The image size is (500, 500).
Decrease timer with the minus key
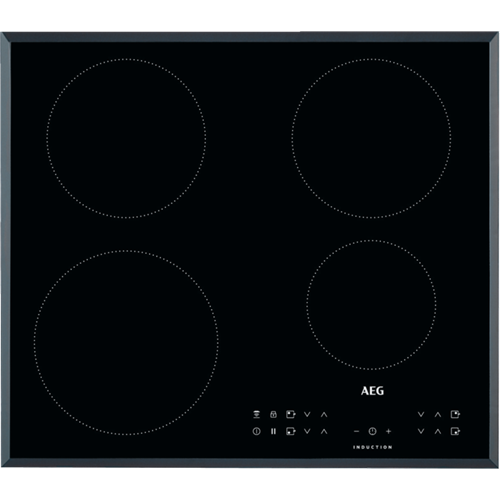[x=356, y=431]
